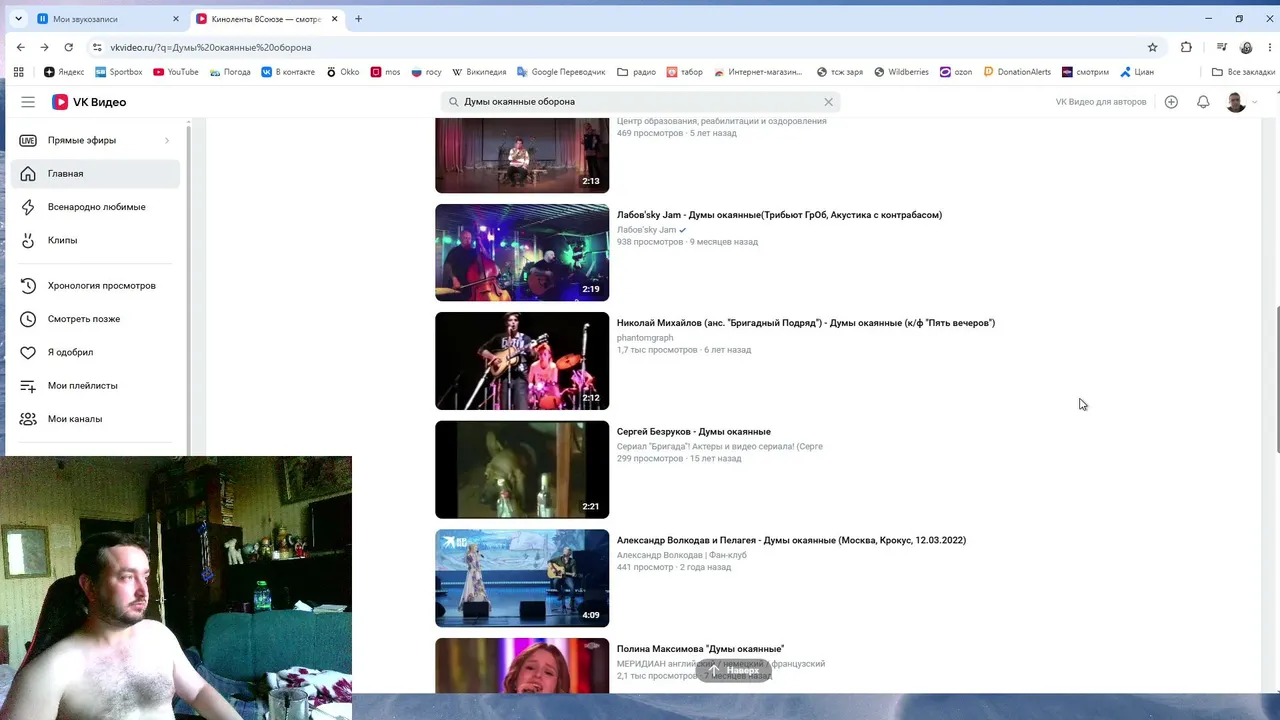Open VK Видео для авторов link
1280x720 pixels.
coord(1101,102)
